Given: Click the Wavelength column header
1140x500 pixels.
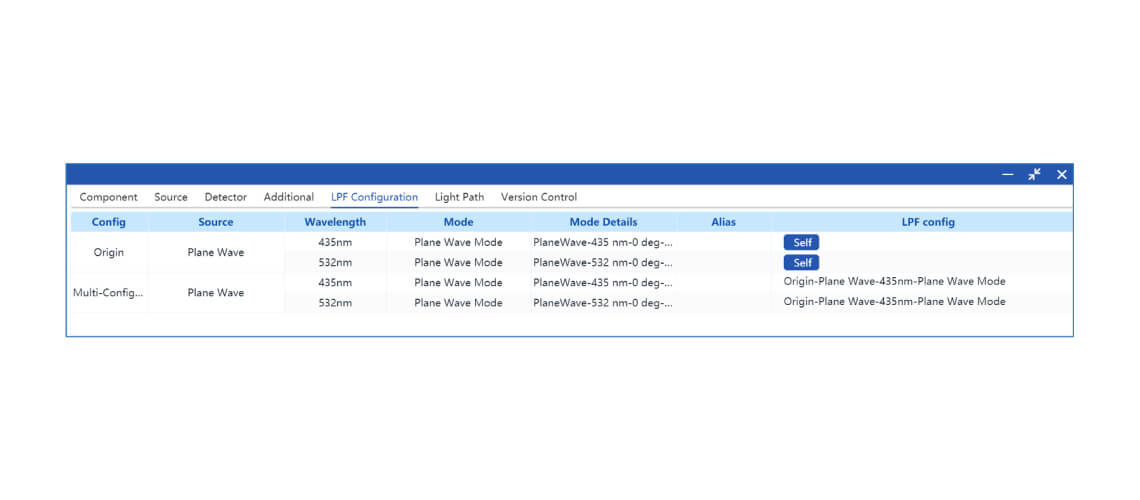Looking at the screenshot, I should [x=335, y=222].
